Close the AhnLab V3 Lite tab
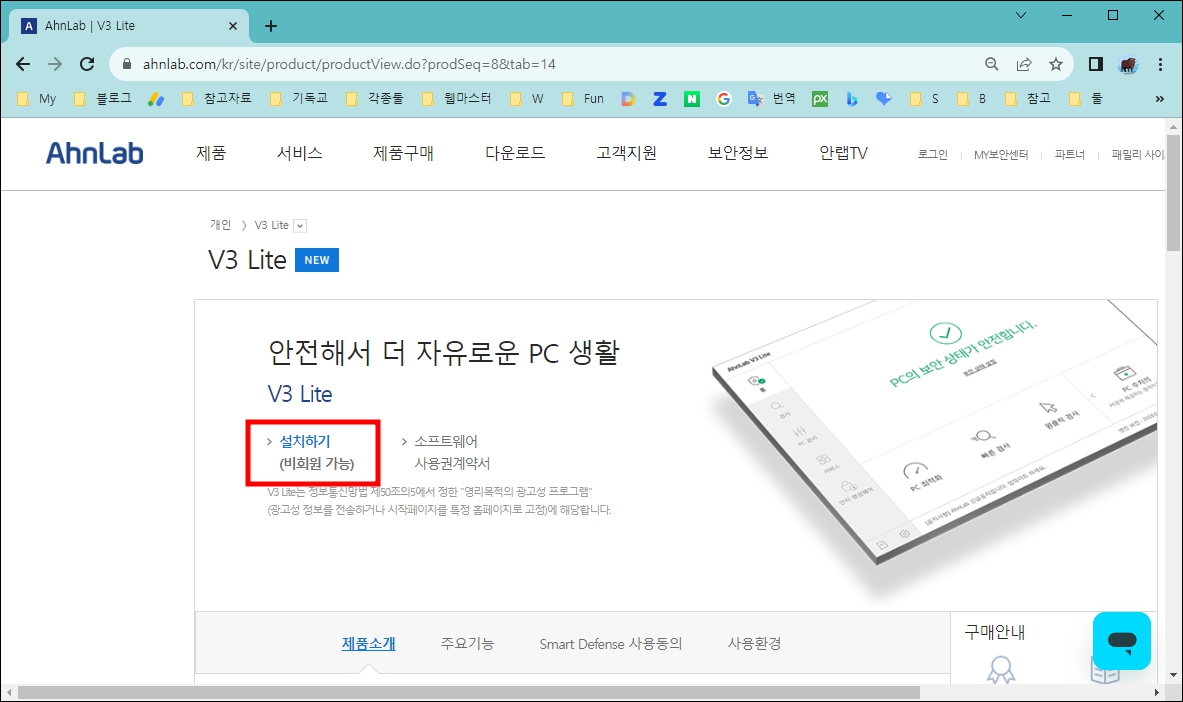1183x702 pixels. 232,26
